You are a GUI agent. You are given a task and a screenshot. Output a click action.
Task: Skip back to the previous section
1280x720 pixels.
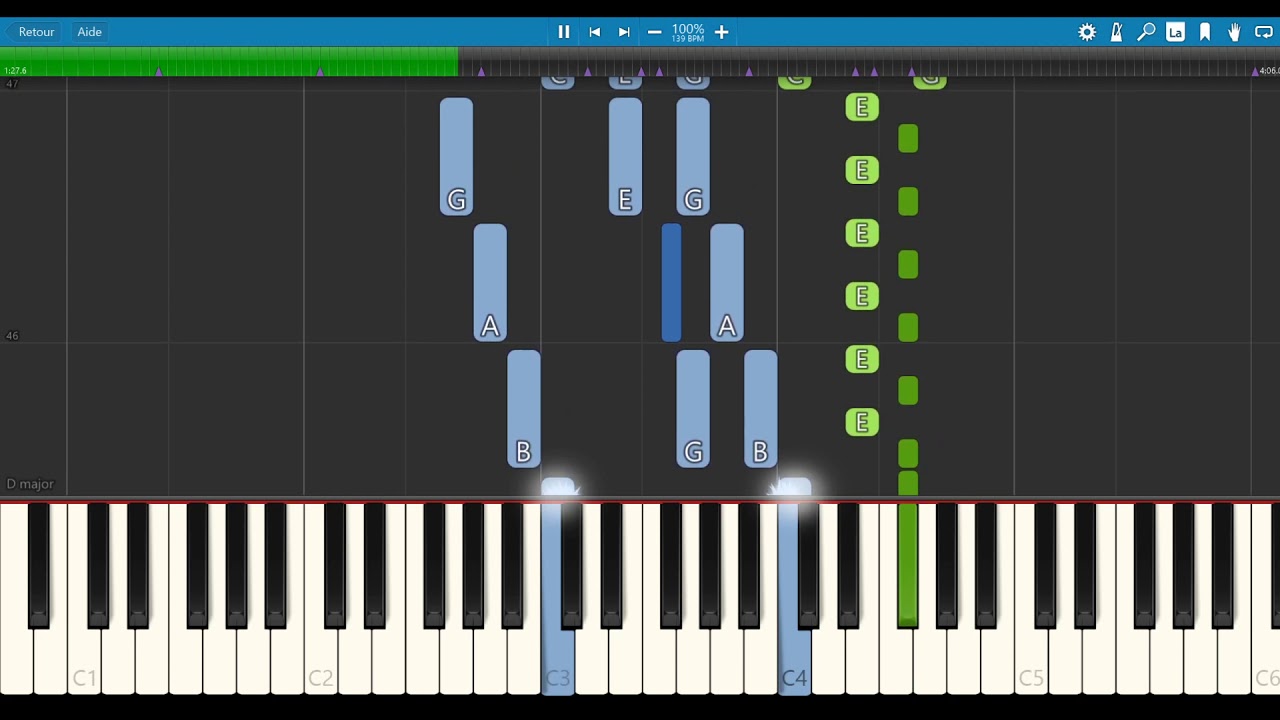click(x=595, y=32)
